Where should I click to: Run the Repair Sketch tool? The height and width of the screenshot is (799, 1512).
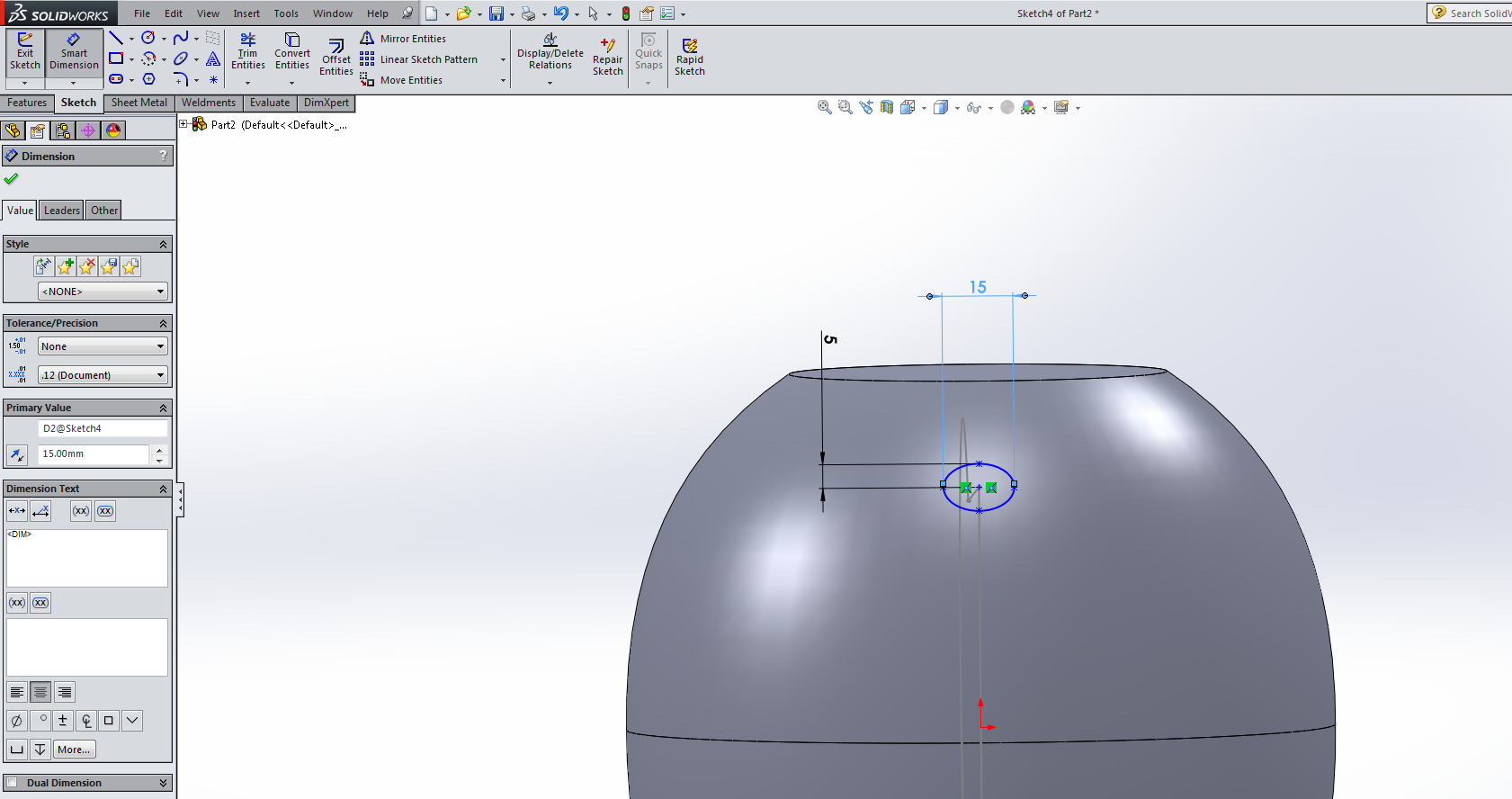pos(608,57)
